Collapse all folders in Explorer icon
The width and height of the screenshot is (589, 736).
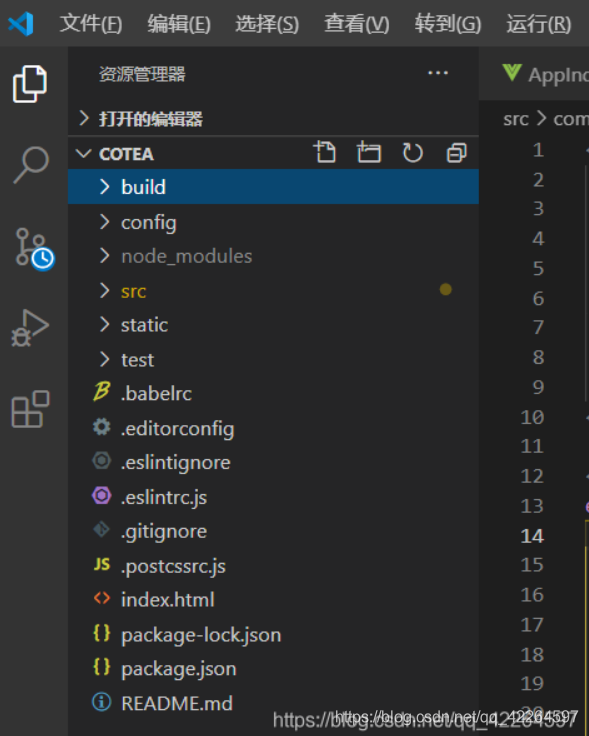456,153
